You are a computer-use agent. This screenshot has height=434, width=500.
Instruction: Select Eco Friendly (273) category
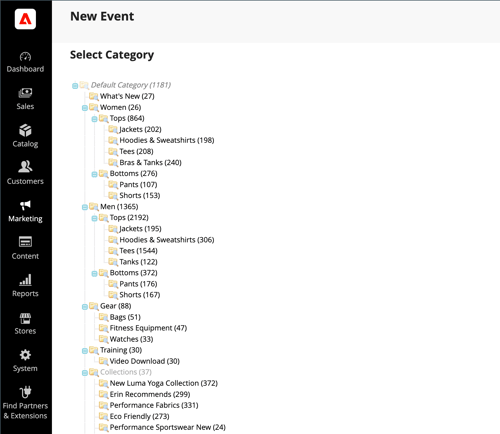pos(139,417)
